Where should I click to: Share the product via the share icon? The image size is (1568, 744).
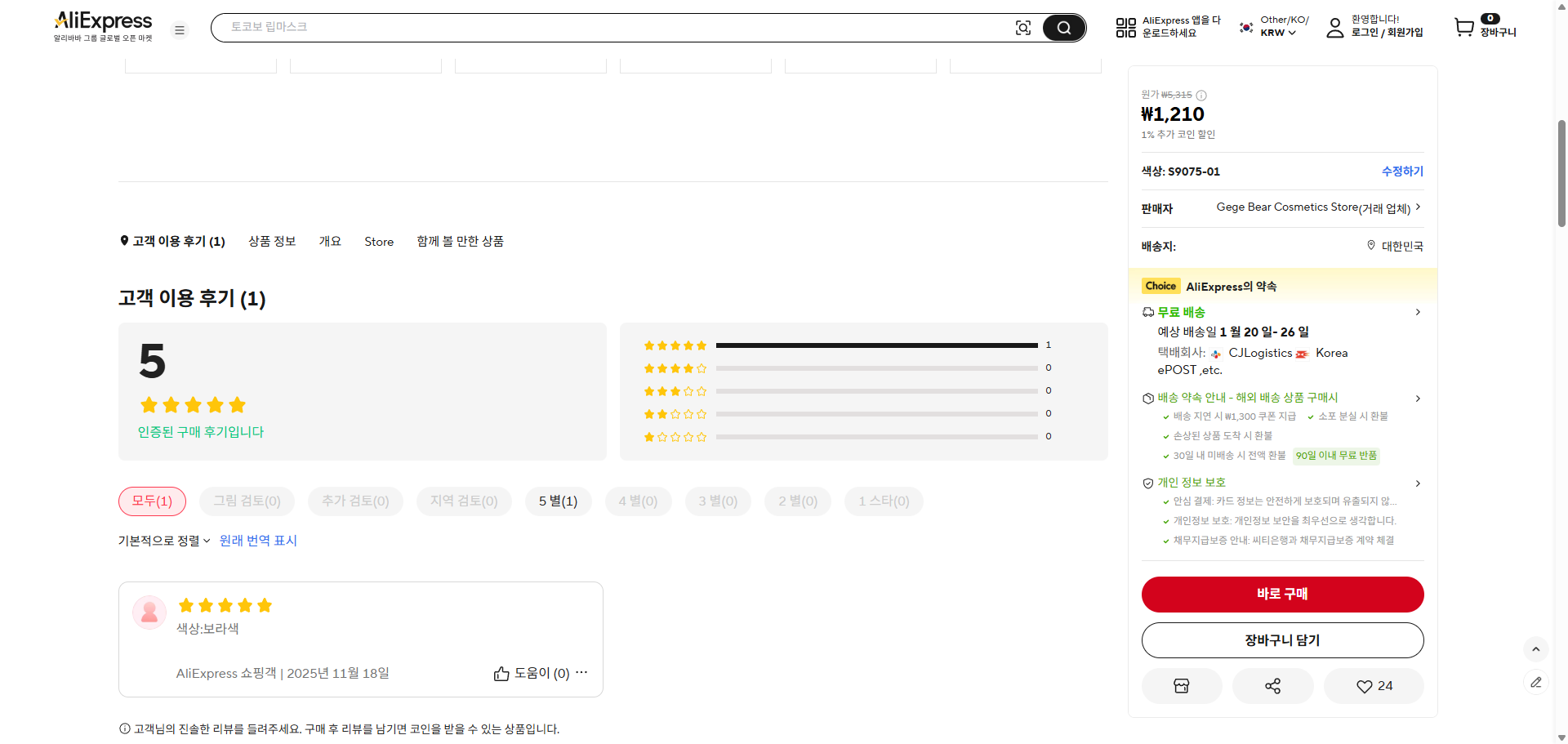point(1272,686)
